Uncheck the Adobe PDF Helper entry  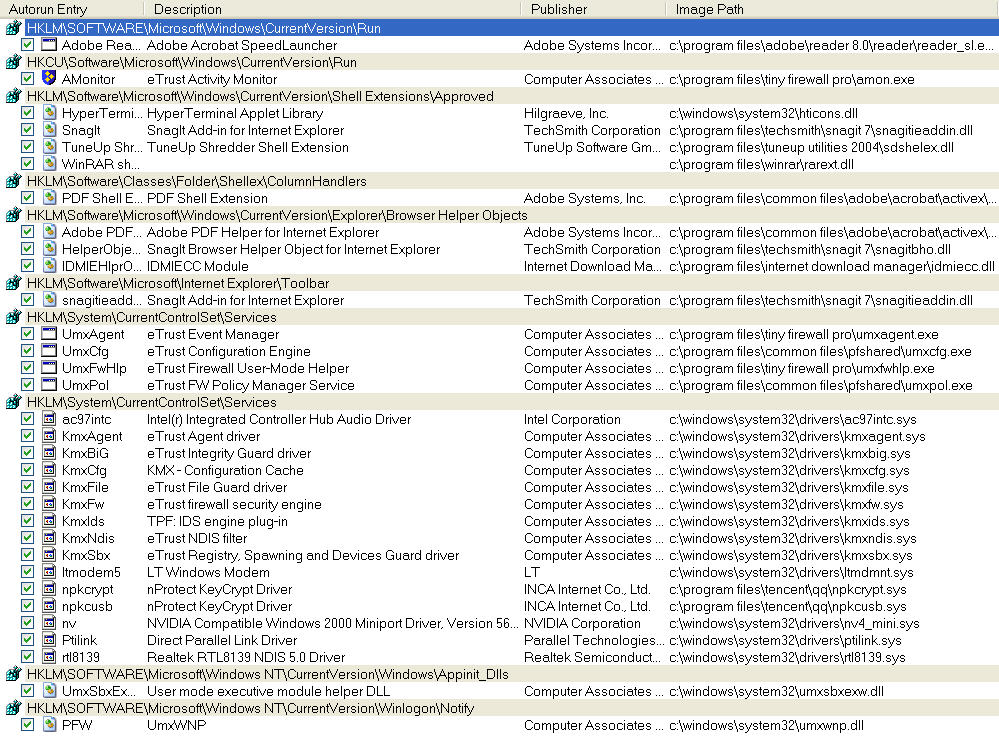pos(27,231)
